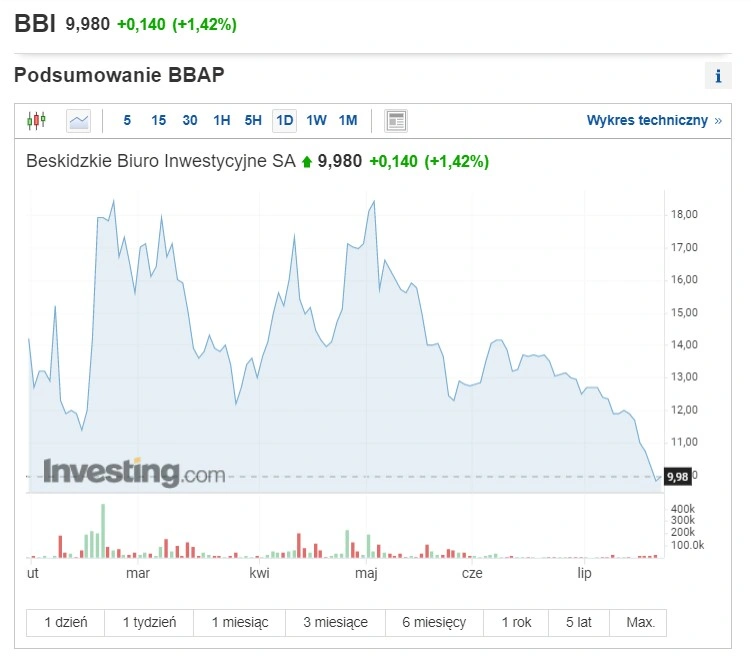Set chart interval to 30 minutes
Image resolution: width=751 pixels, height=657 pixels.
coord(190,120)
